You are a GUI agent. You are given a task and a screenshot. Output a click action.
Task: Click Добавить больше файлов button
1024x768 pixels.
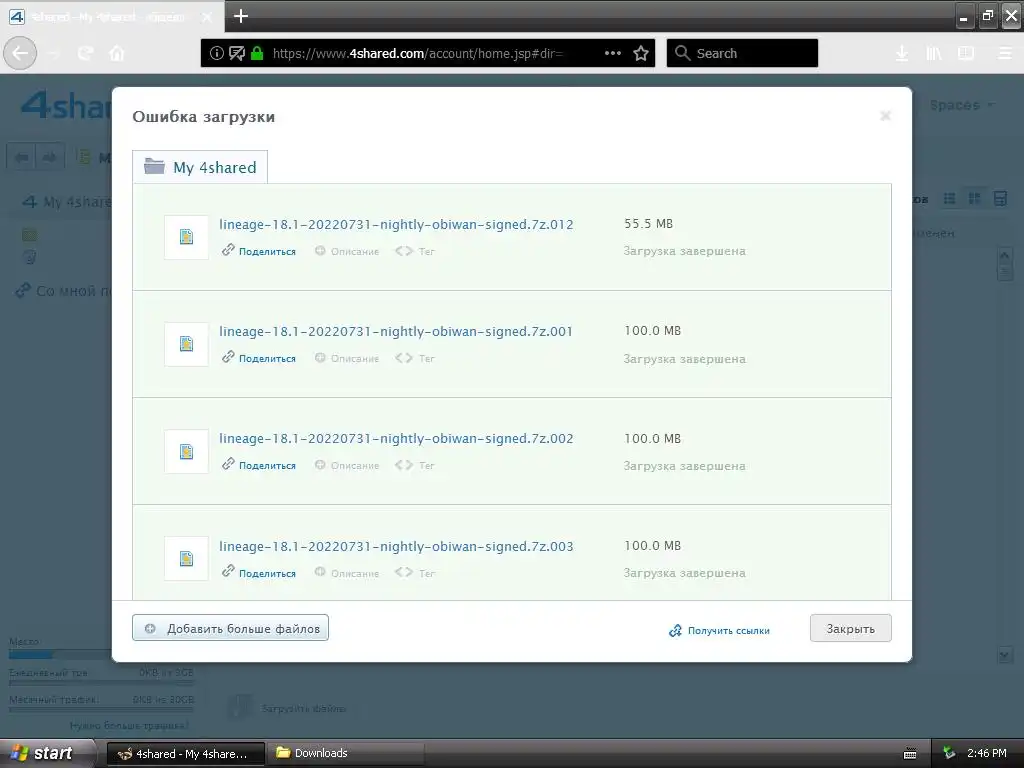[x=231, y=628]
